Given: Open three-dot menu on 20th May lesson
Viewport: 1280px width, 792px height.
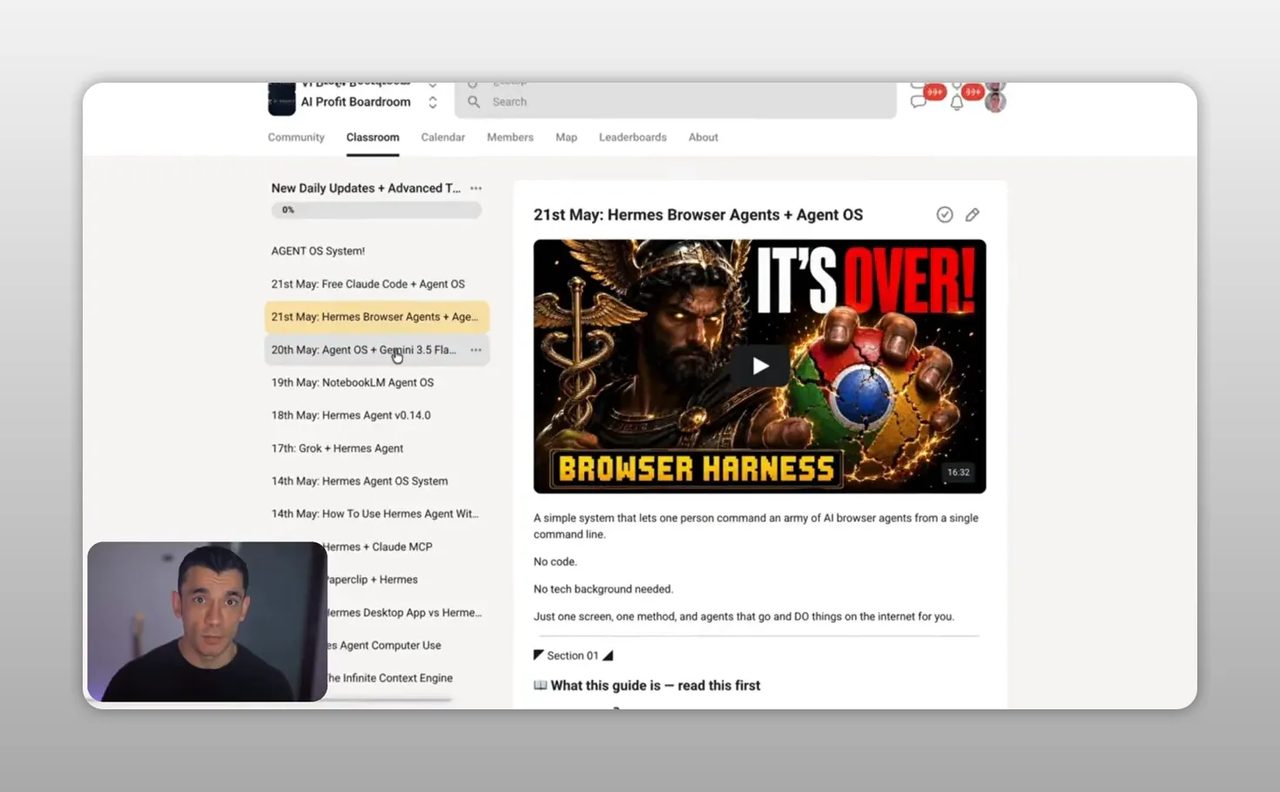Looking at the screenshot, I should 476,350.
